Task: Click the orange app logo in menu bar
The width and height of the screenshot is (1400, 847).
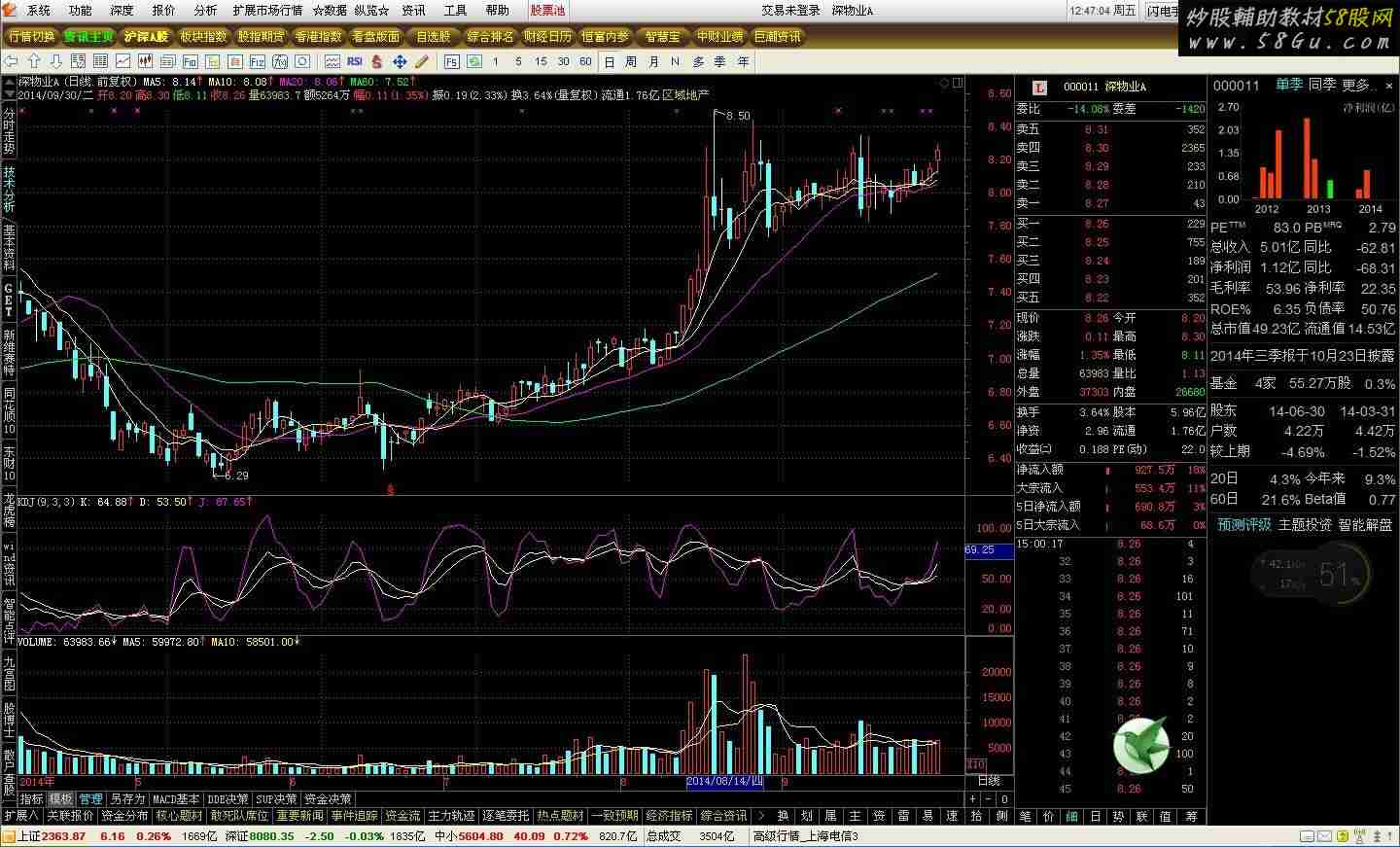Action: tap(11, 11)
